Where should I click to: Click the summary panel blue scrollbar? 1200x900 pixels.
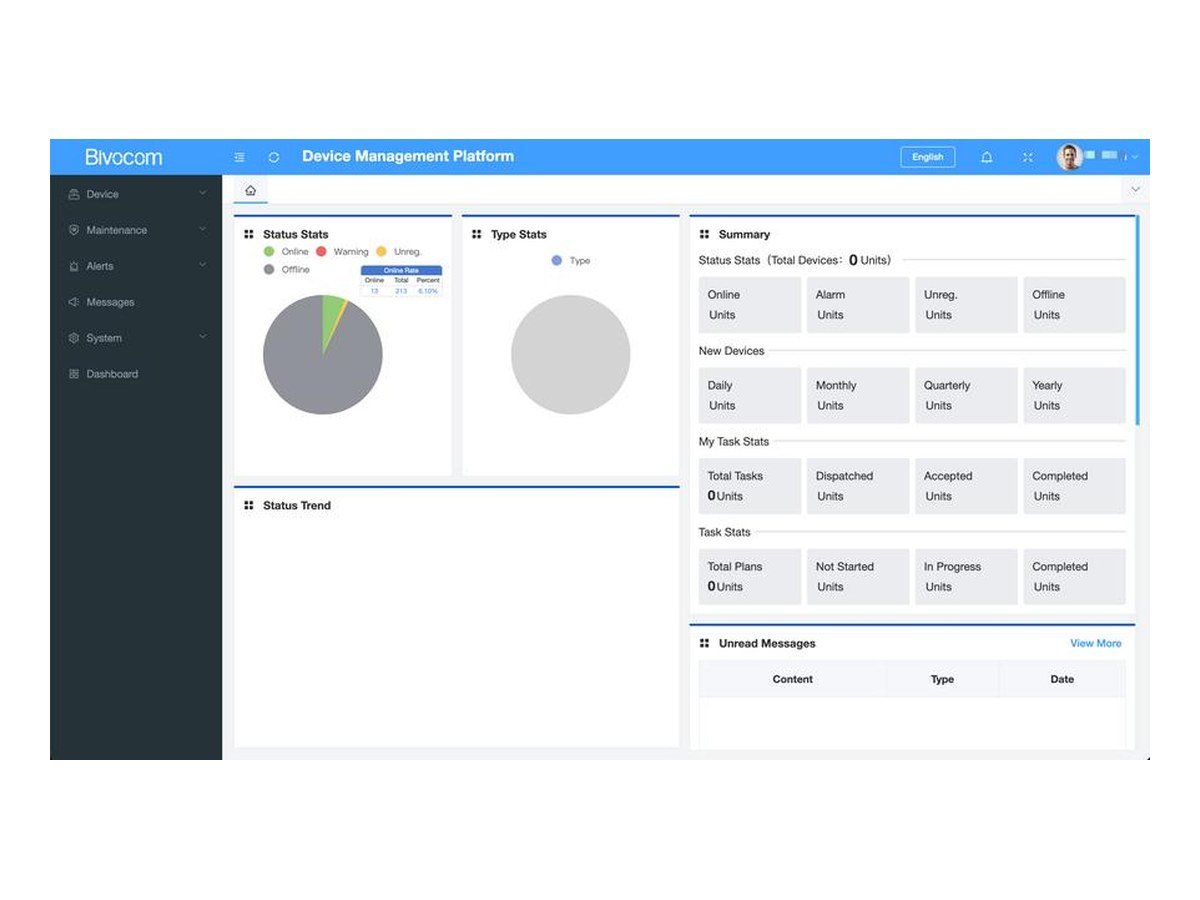[x=1137, y=322]
